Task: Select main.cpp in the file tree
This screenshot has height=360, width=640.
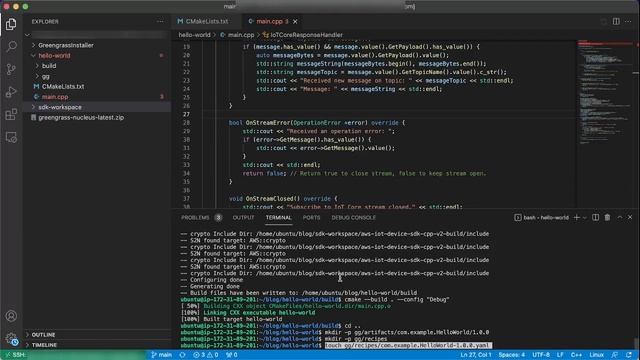Action: [x=55, y=97]
